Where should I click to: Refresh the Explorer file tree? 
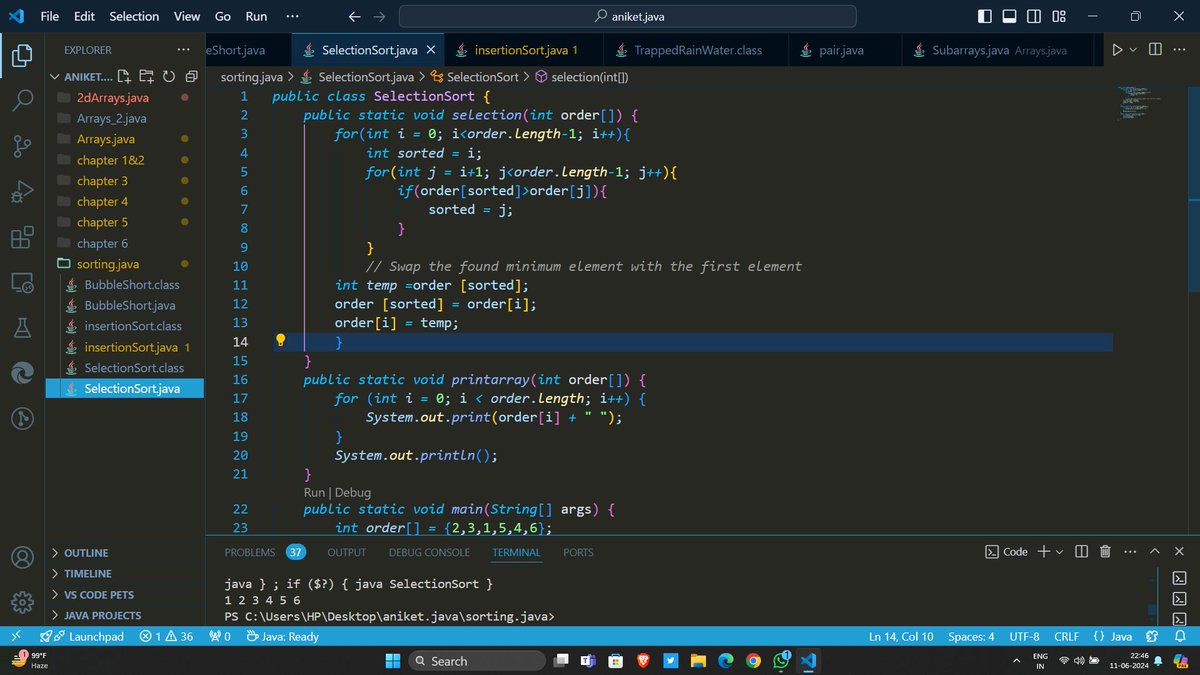(168, 76)
